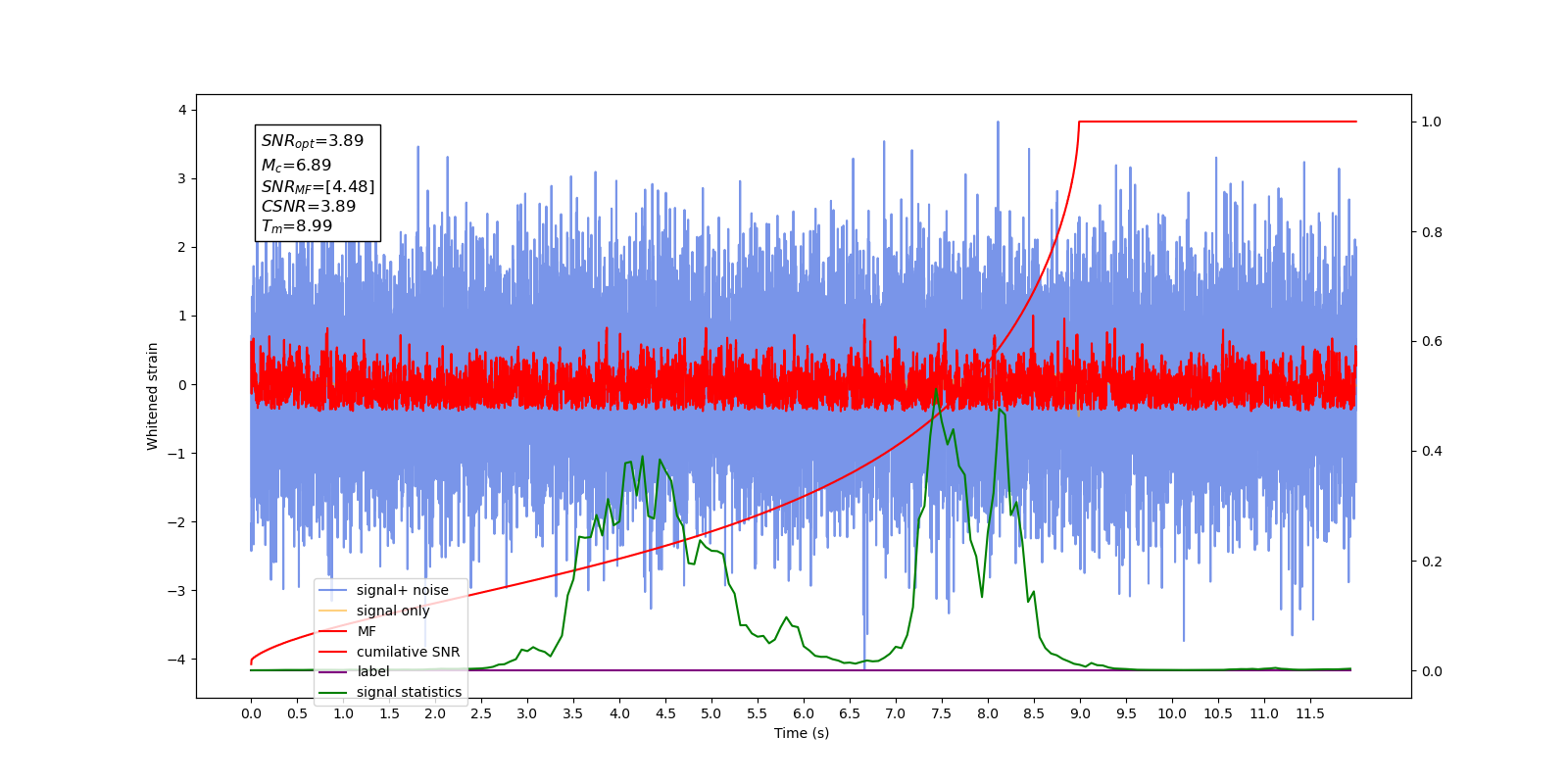Click the 5.0 x-axis tick label
This screenshot has width=1568, height=784.
[x=711, y=713]
